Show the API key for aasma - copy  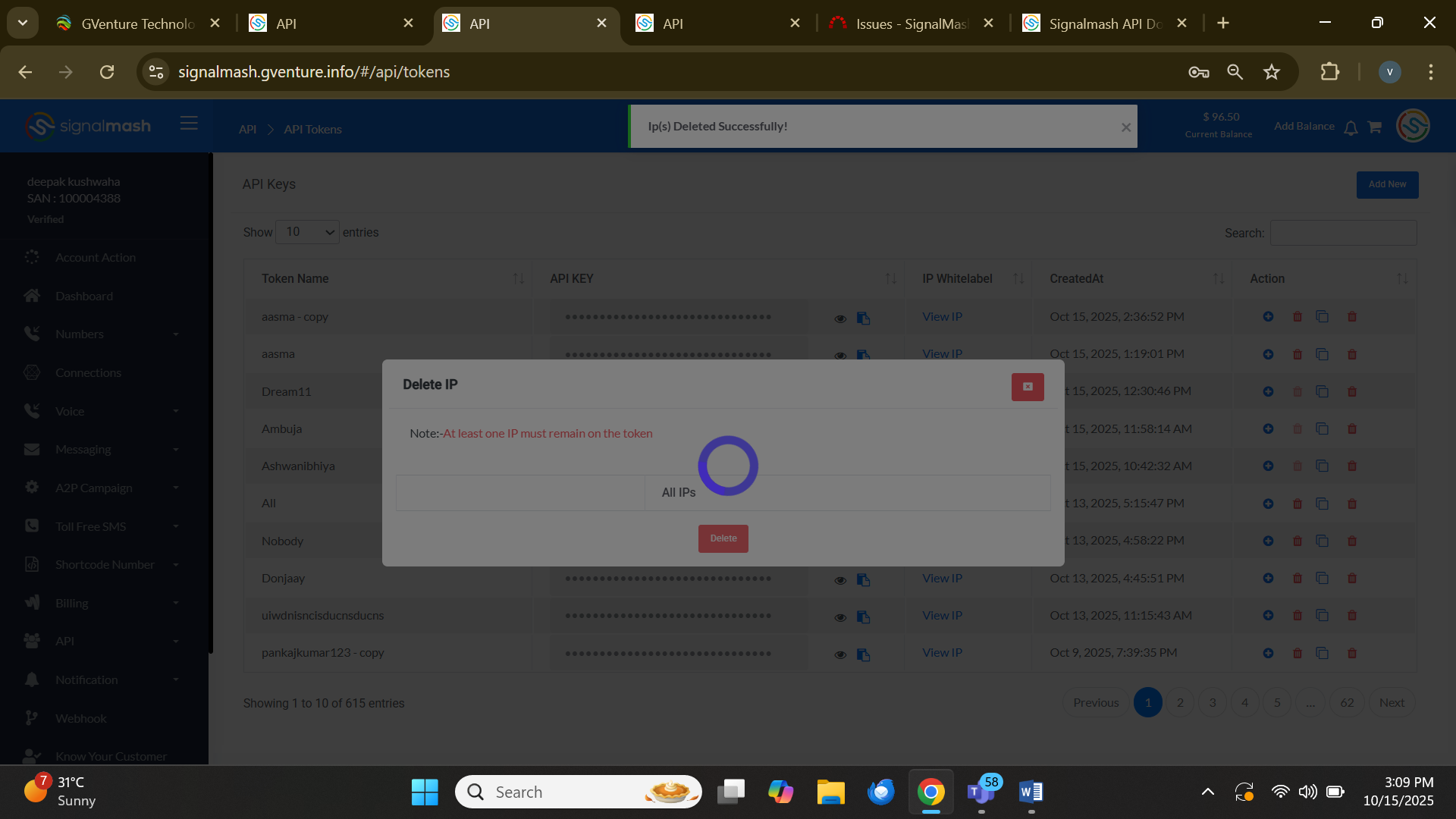[x=840, y=318]
